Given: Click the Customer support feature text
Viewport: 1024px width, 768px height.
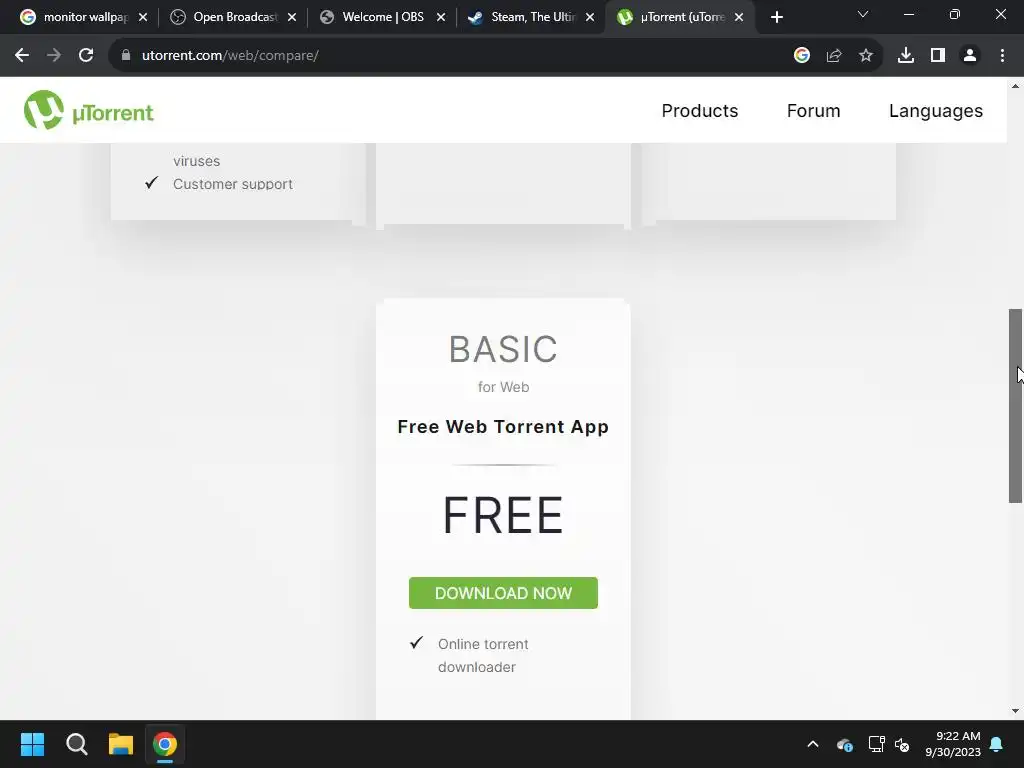Looking at the screenshot, I should click(232, 184).
